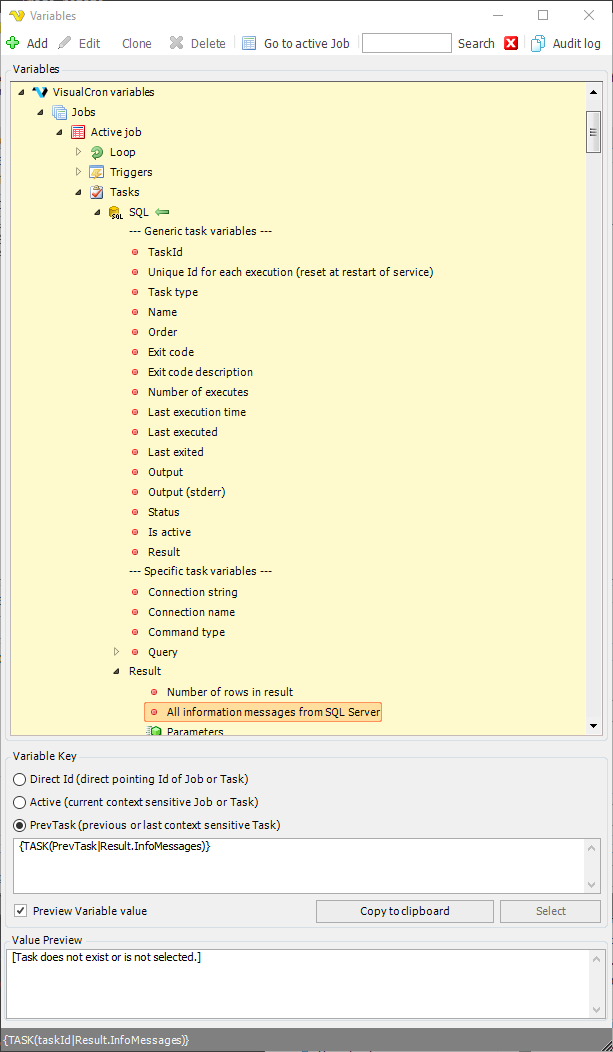
Task: Click the green Add plus icon
Action: point(13,43)
